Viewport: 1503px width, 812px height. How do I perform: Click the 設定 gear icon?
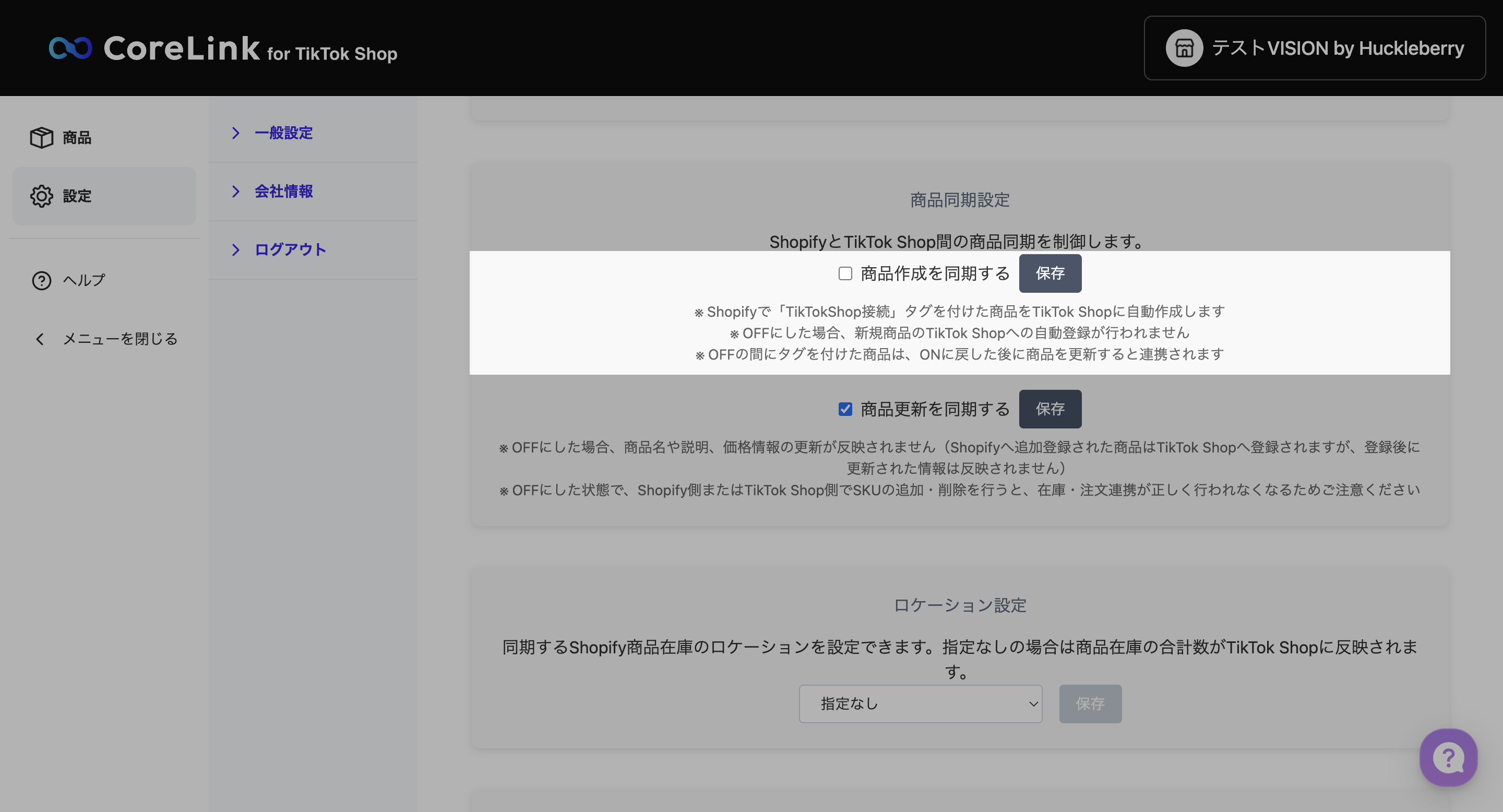(41, 196)
